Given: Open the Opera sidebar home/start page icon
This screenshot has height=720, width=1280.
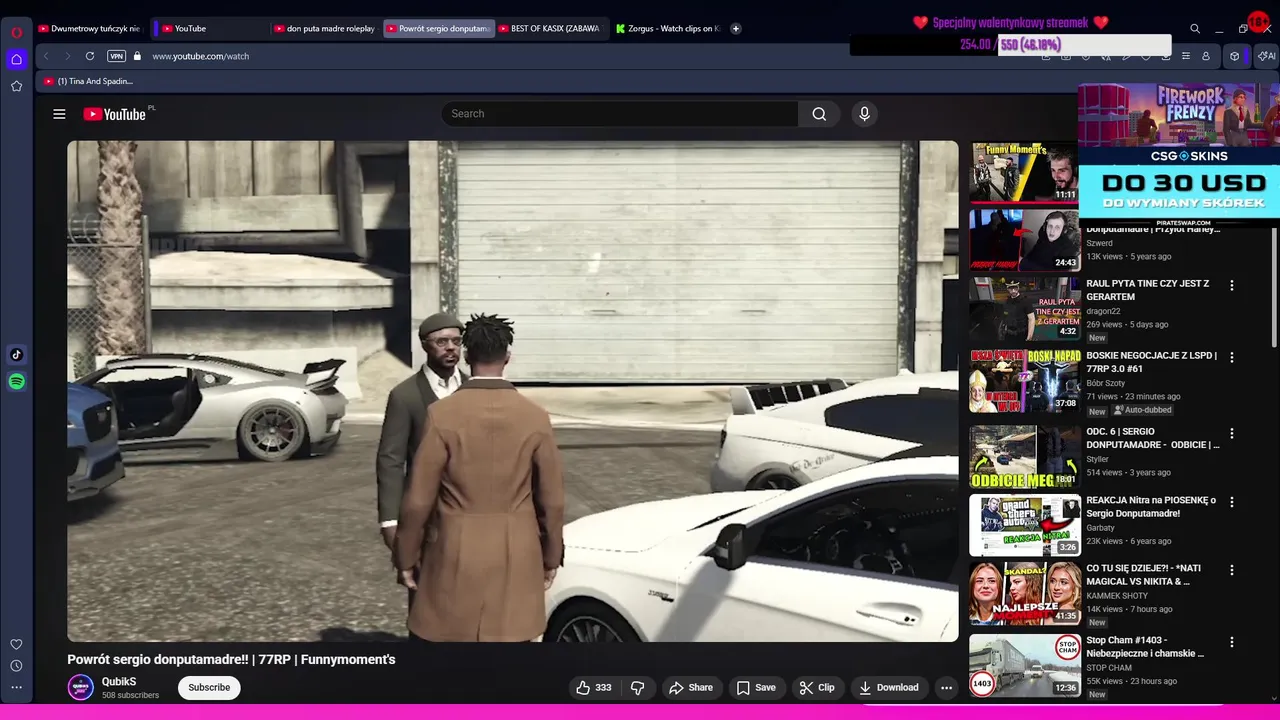Looking at the screenshot, I should coord(16,59).
